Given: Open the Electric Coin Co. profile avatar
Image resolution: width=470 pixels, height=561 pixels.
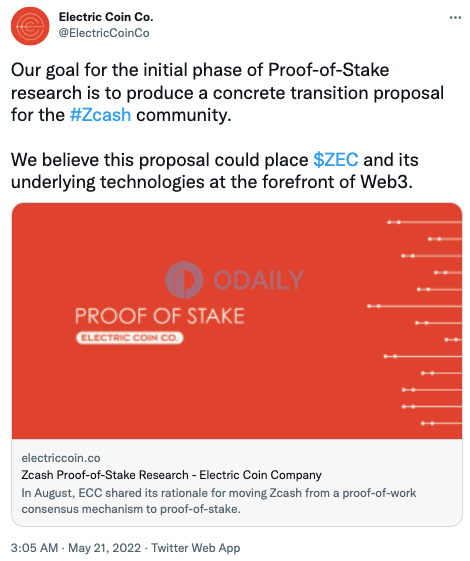Looking at the screenshot, I should point(30,26).
